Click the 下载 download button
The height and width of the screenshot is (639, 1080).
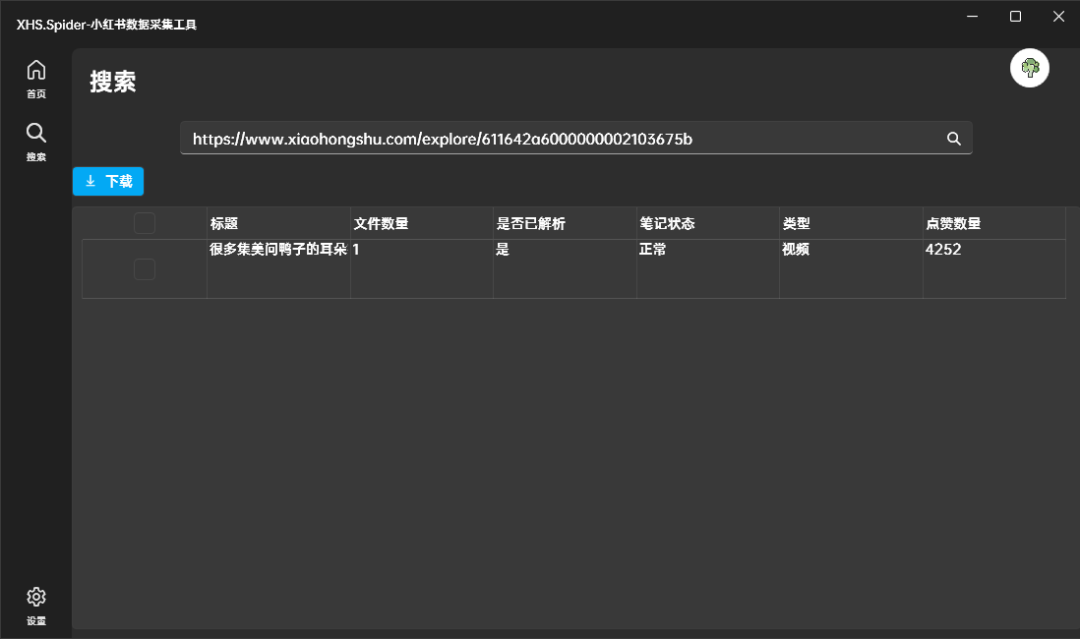[108, 181]
